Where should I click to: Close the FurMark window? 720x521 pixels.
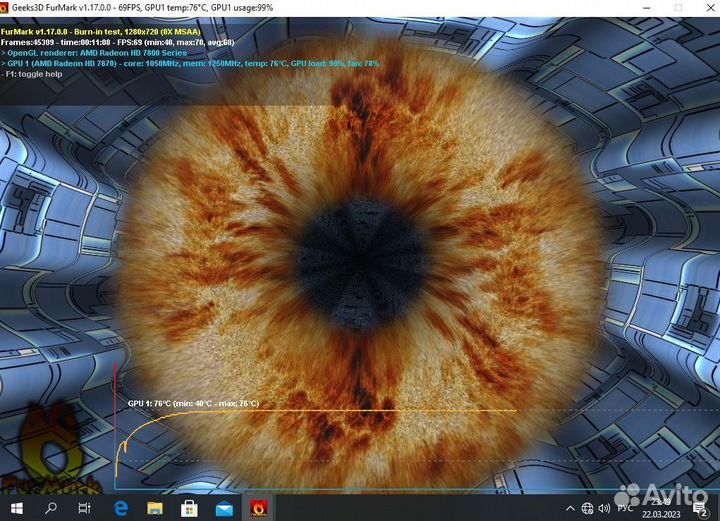pyautogui.click(x=710, y=8)
